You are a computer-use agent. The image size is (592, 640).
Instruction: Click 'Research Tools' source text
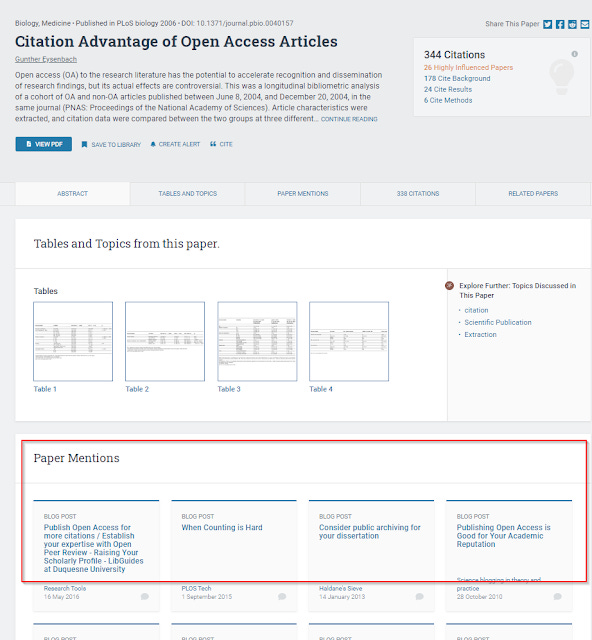(65, 589)
